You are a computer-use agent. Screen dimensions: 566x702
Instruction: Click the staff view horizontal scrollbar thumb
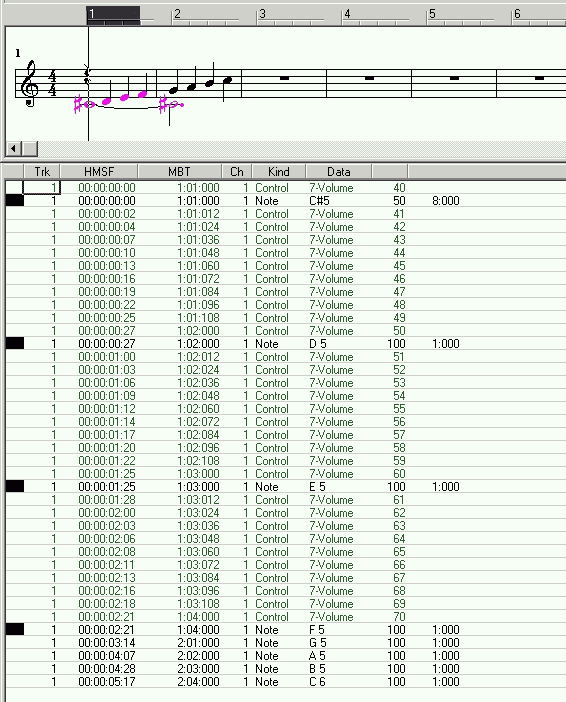pyautogui.click(x=30, y=148)
